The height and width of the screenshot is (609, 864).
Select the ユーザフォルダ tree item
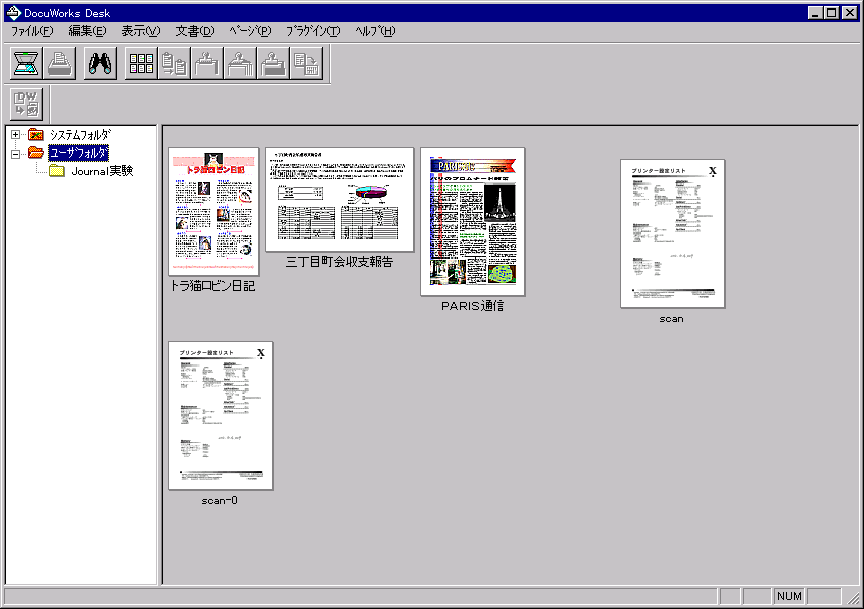pos(78,153)
